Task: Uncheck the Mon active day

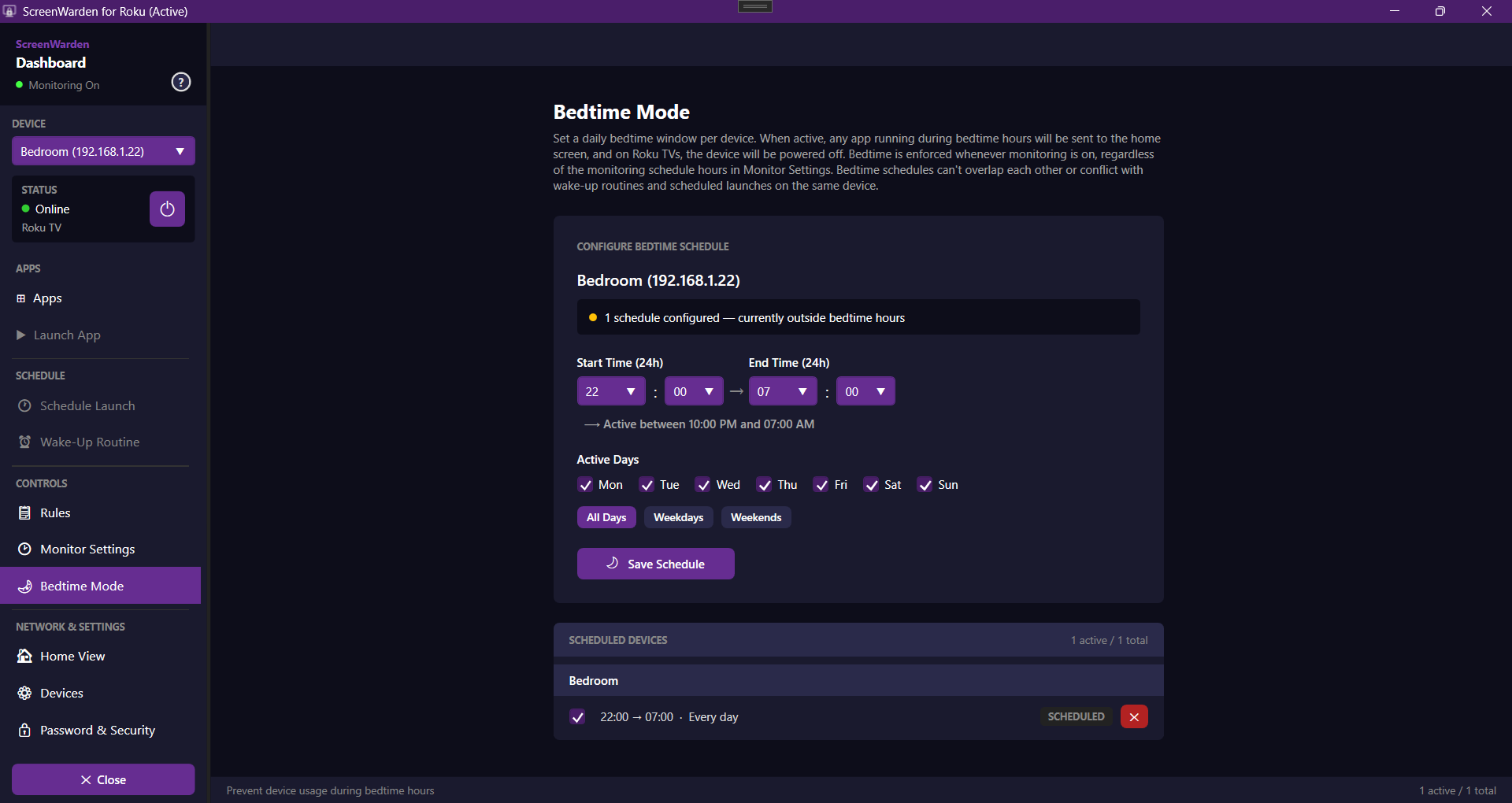Action: coord(585,485)
